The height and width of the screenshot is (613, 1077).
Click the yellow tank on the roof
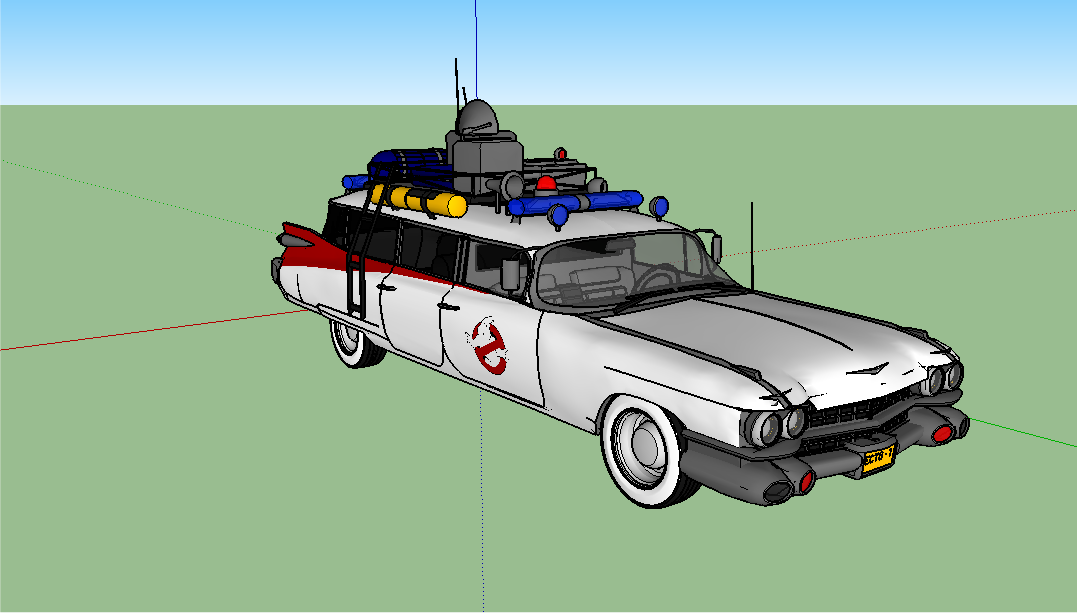(420, 201)
